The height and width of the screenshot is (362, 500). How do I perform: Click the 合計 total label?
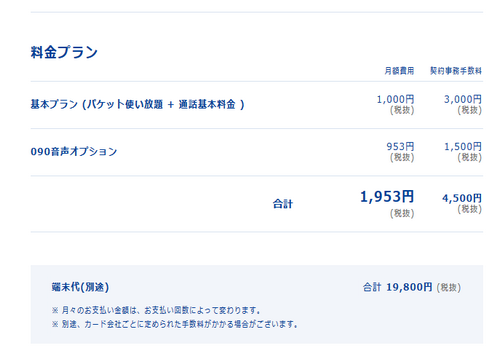(x=283, y=204)
